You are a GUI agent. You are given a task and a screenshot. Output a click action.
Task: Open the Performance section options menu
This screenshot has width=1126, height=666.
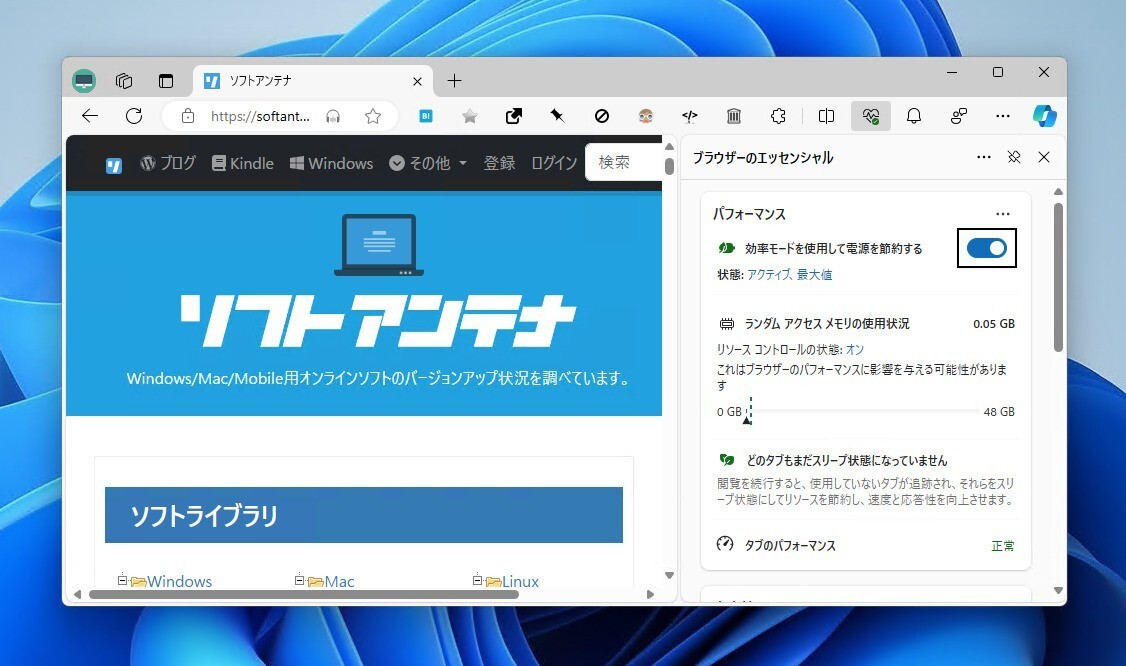(x=1003, y=213)
